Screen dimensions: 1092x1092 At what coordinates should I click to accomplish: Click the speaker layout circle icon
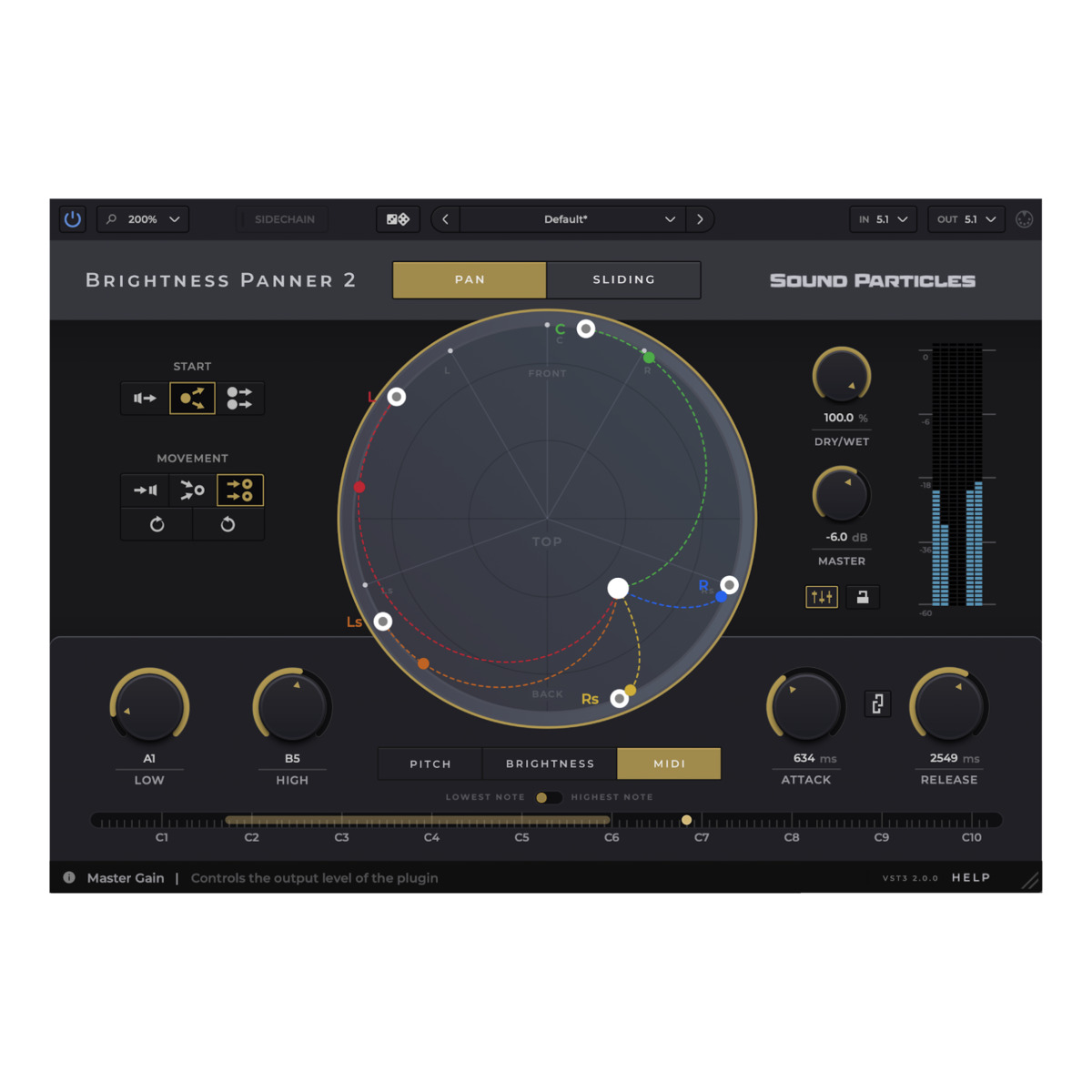1024,219
